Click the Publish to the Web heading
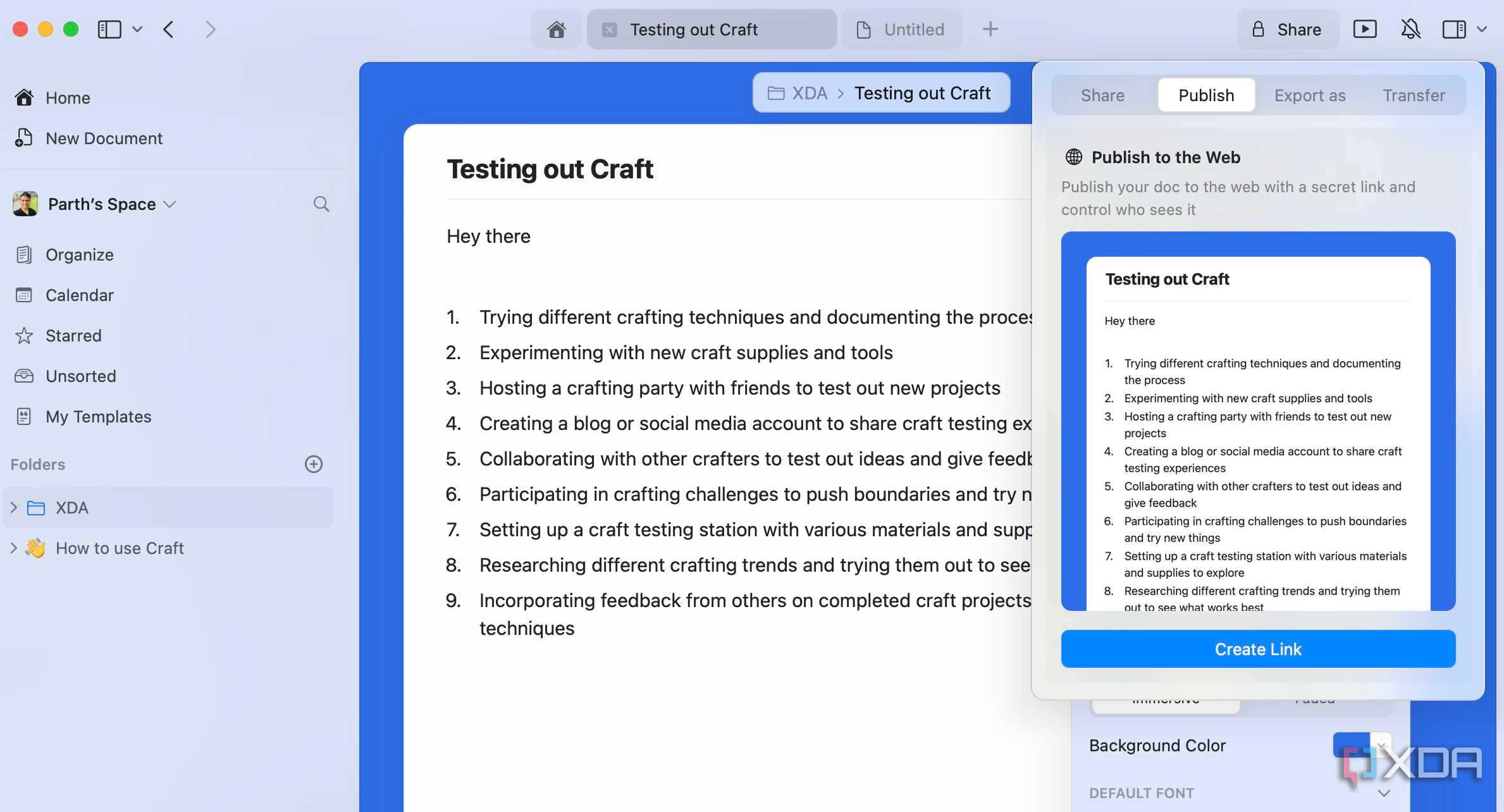Screen dimensions: 1504x812 (x=1166, y=157)
